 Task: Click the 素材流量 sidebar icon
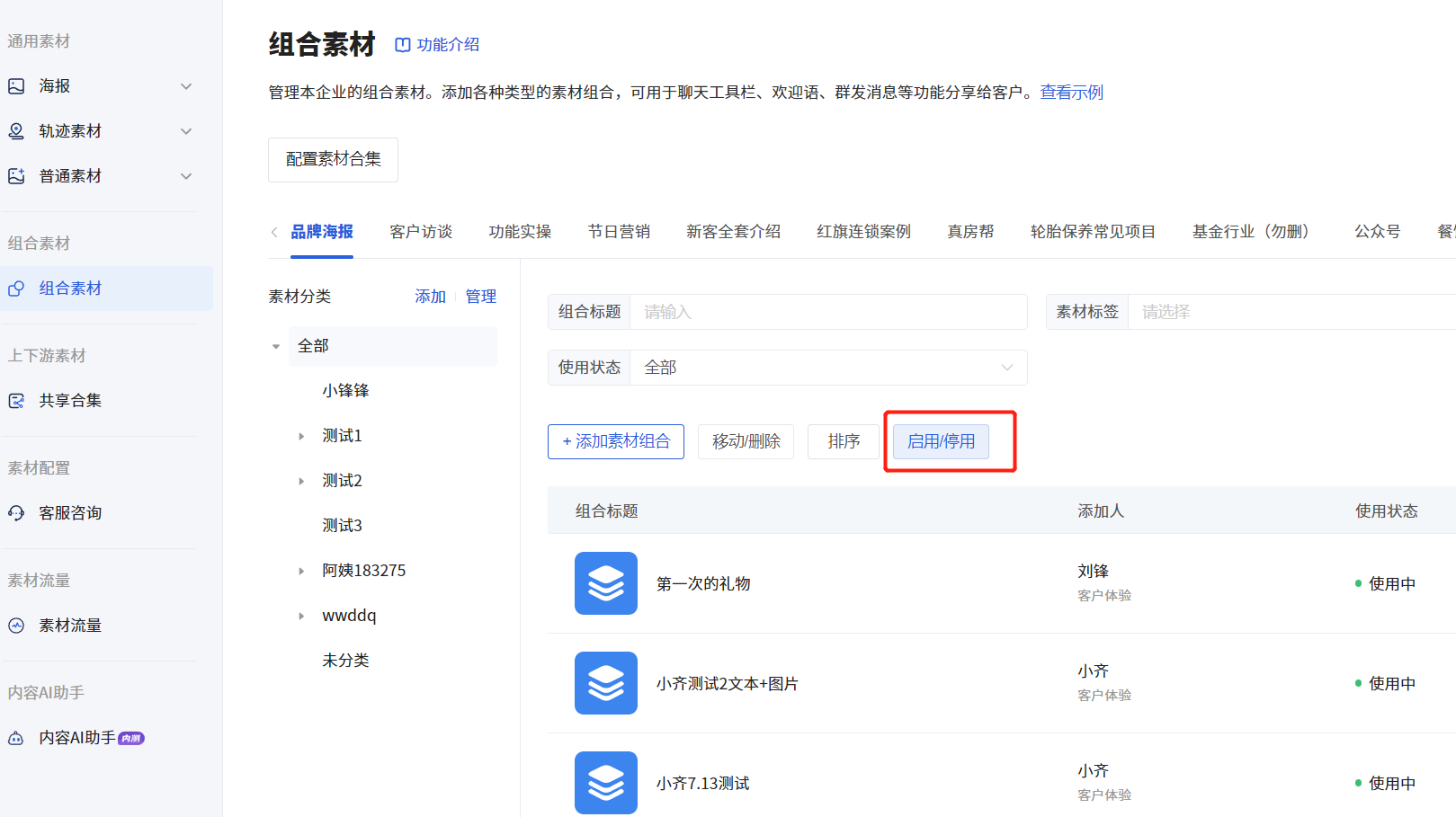16,626
